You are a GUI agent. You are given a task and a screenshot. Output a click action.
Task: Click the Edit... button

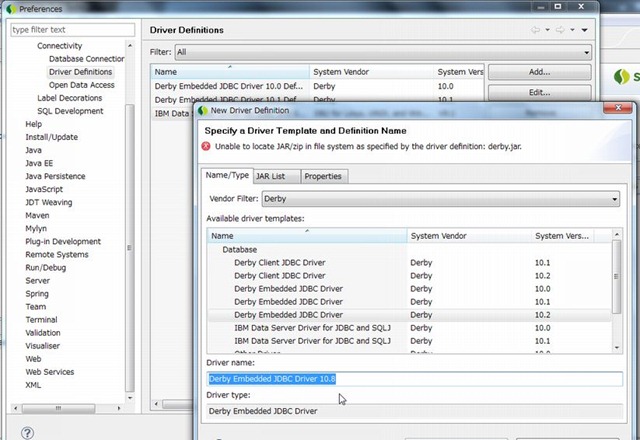click(539, 92)
